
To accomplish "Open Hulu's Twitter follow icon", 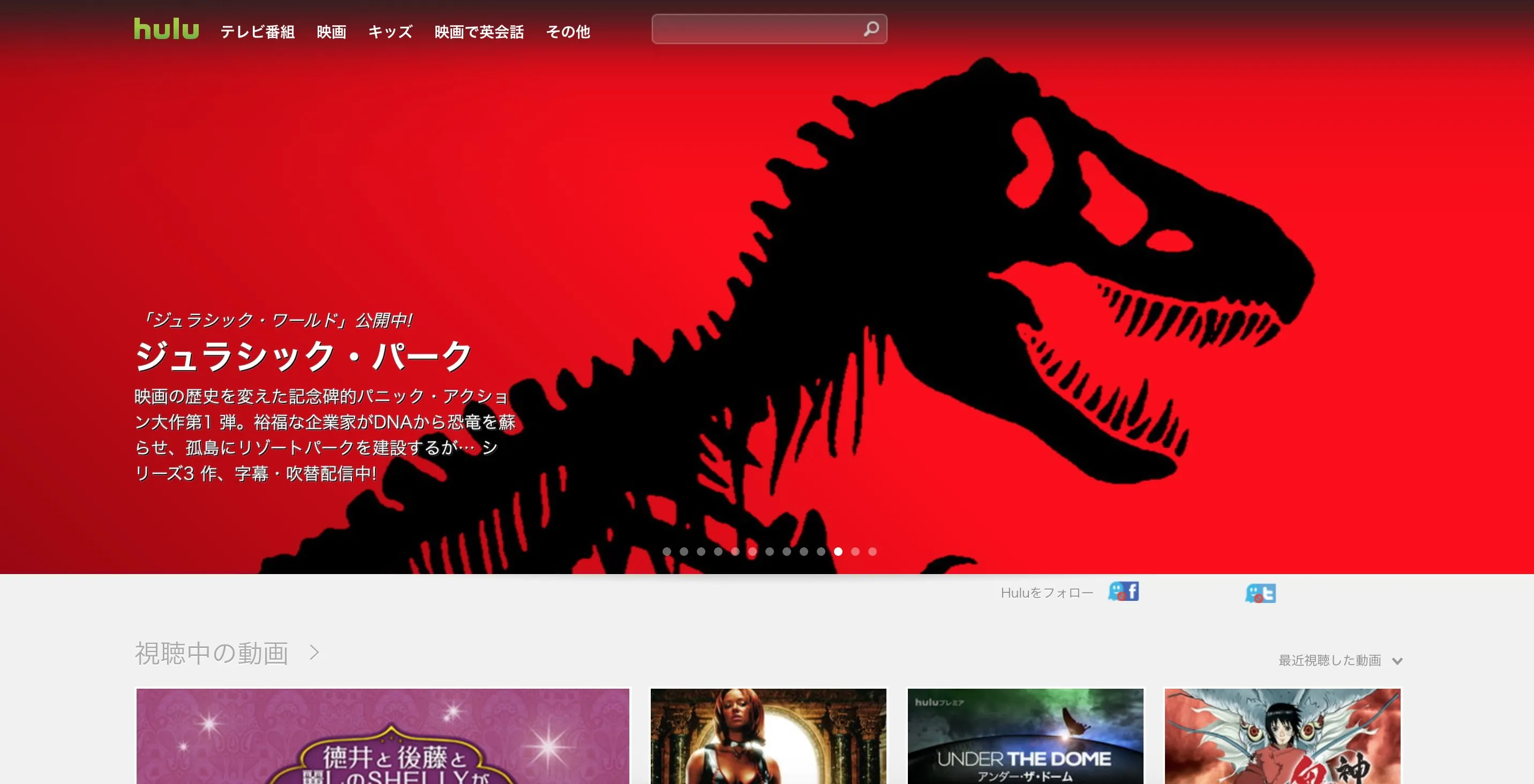I will point(1260,593).
